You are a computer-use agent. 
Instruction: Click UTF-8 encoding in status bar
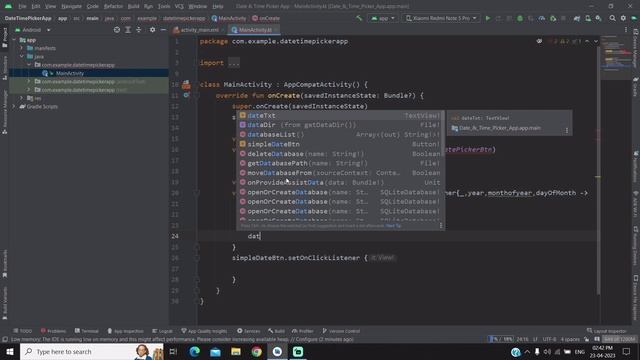[549, 339]
